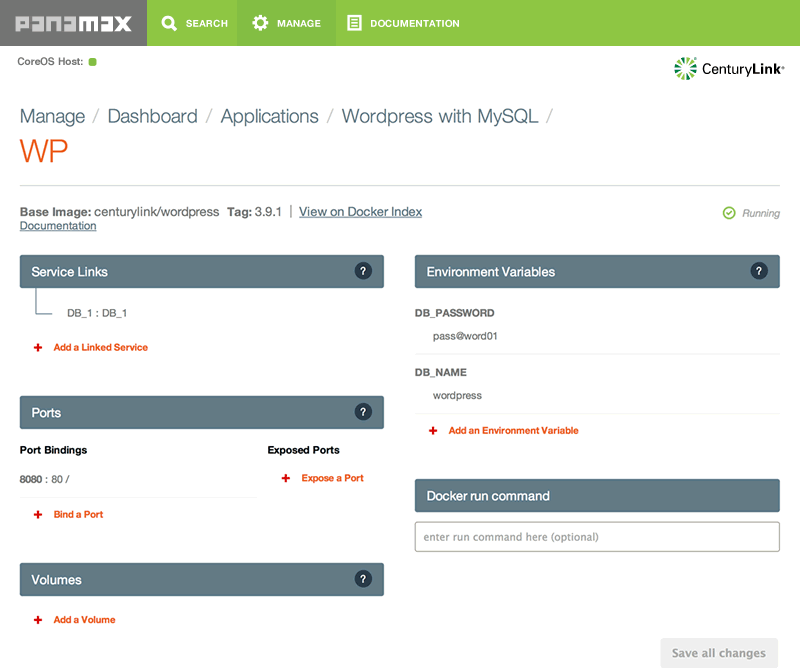
Task: Go to Wordpress with MySQL breadcrumb
Action: pyautogui.click(x=440, y=116)
